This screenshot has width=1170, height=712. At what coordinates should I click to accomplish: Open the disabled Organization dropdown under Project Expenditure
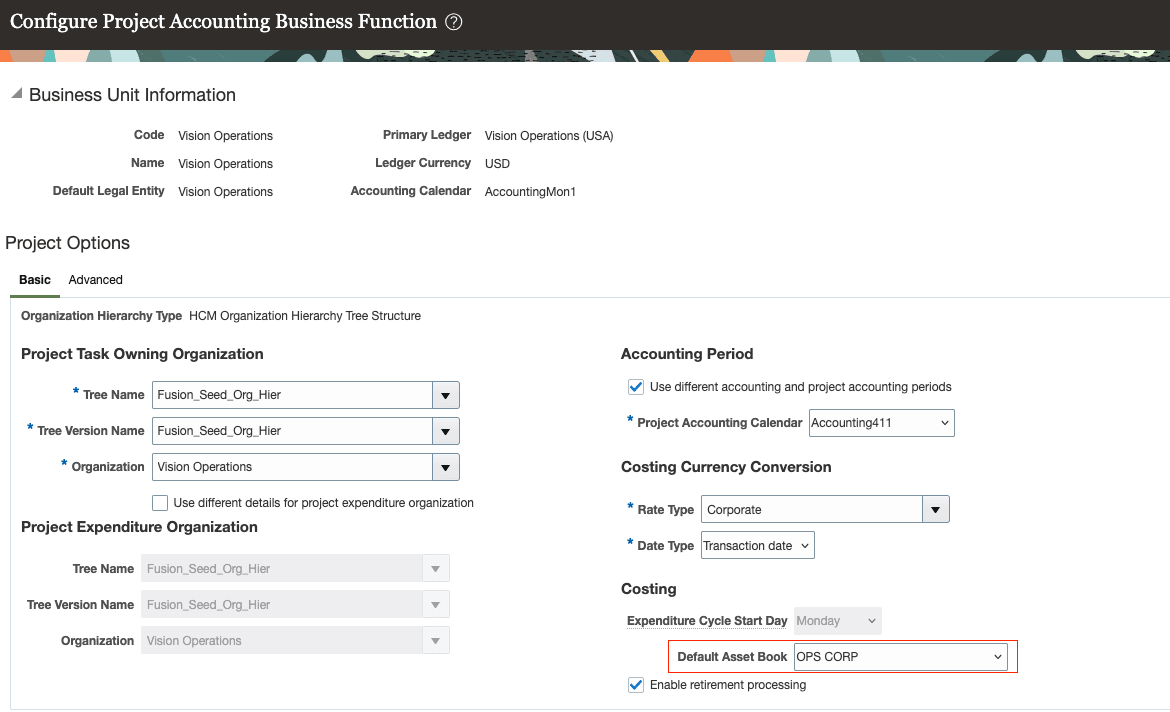click(435, 640)
